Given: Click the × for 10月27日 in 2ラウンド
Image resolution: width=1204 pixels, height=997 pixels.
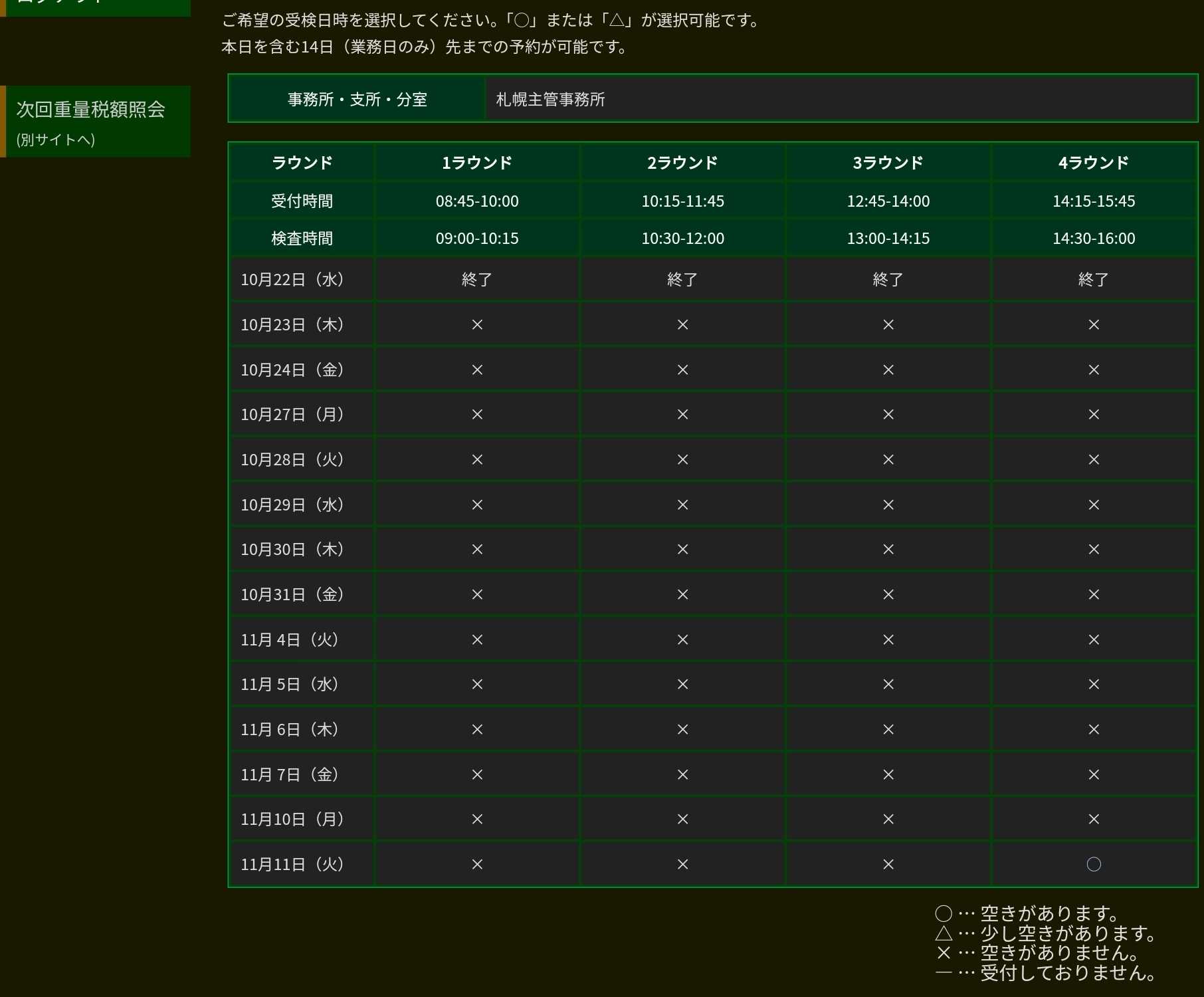Looking at the screenshot, I should (x=682, y=414).
